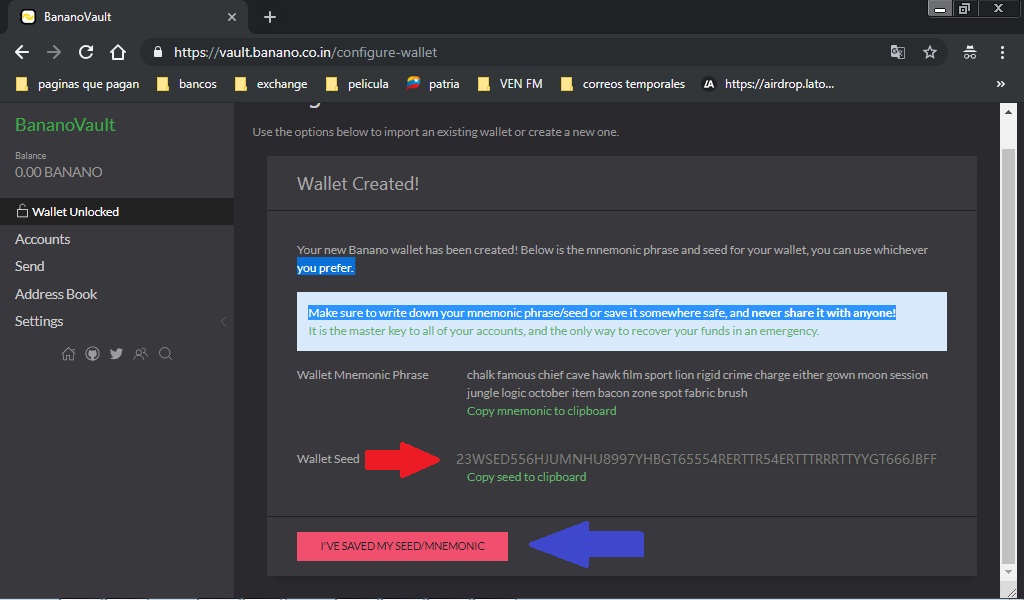This screenshot has height=600, width=1024.
Task: Close the BananoVault tab
Action: pyautogui.click(x=232, y=17)
